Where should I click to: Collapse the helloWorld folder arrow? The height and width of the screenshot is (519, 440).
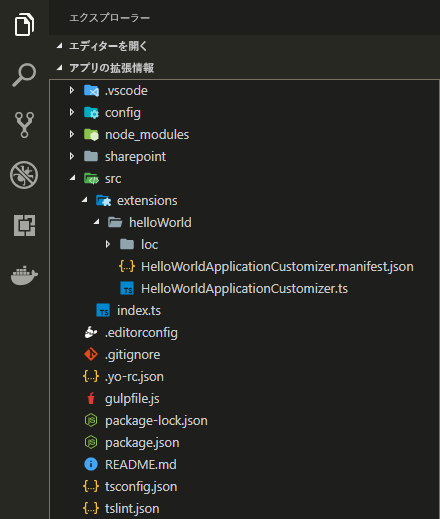[x=97, y=222]
